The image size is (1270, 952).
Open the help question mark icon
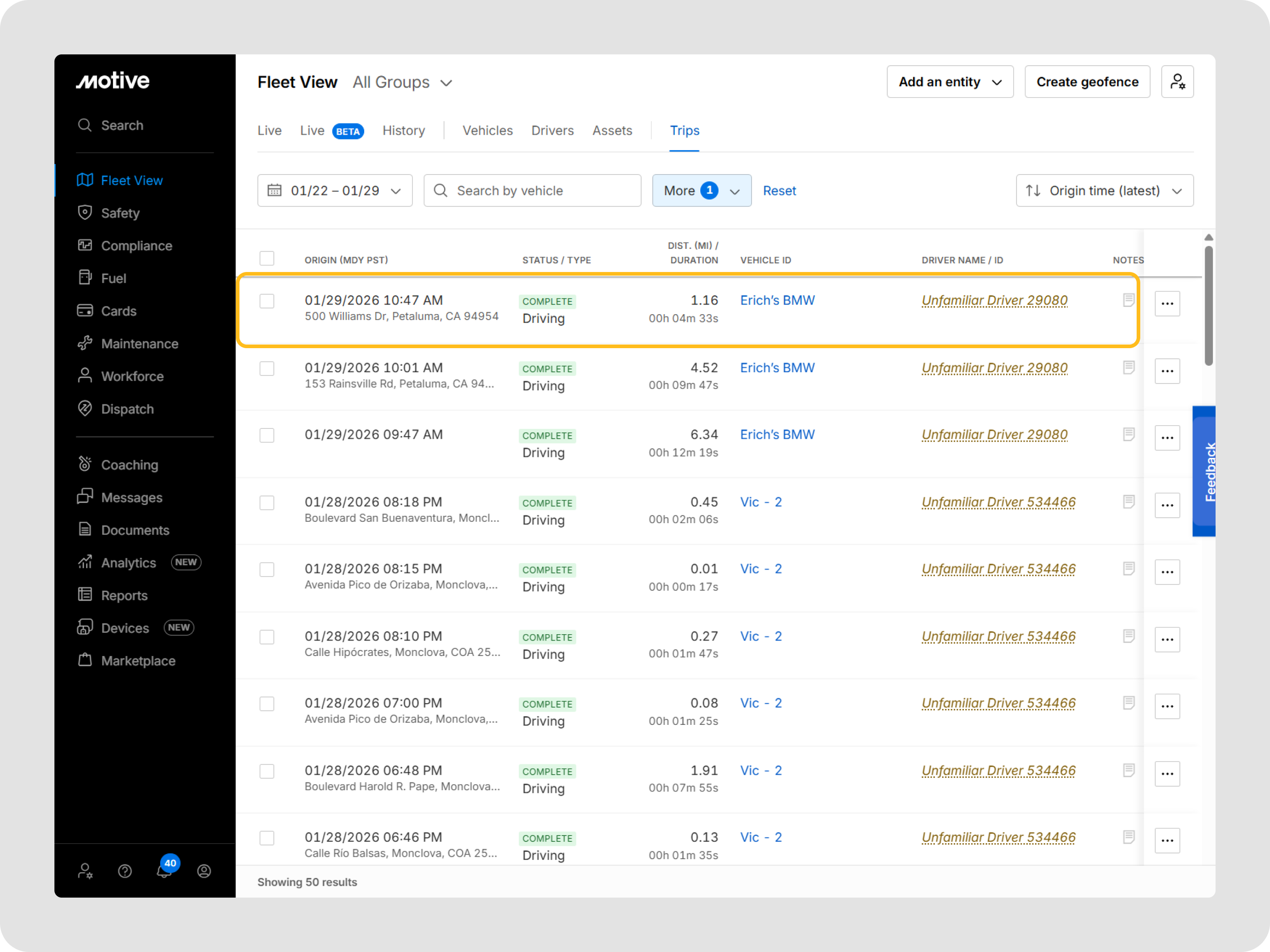pyautogui.click(x=125, y=871)
